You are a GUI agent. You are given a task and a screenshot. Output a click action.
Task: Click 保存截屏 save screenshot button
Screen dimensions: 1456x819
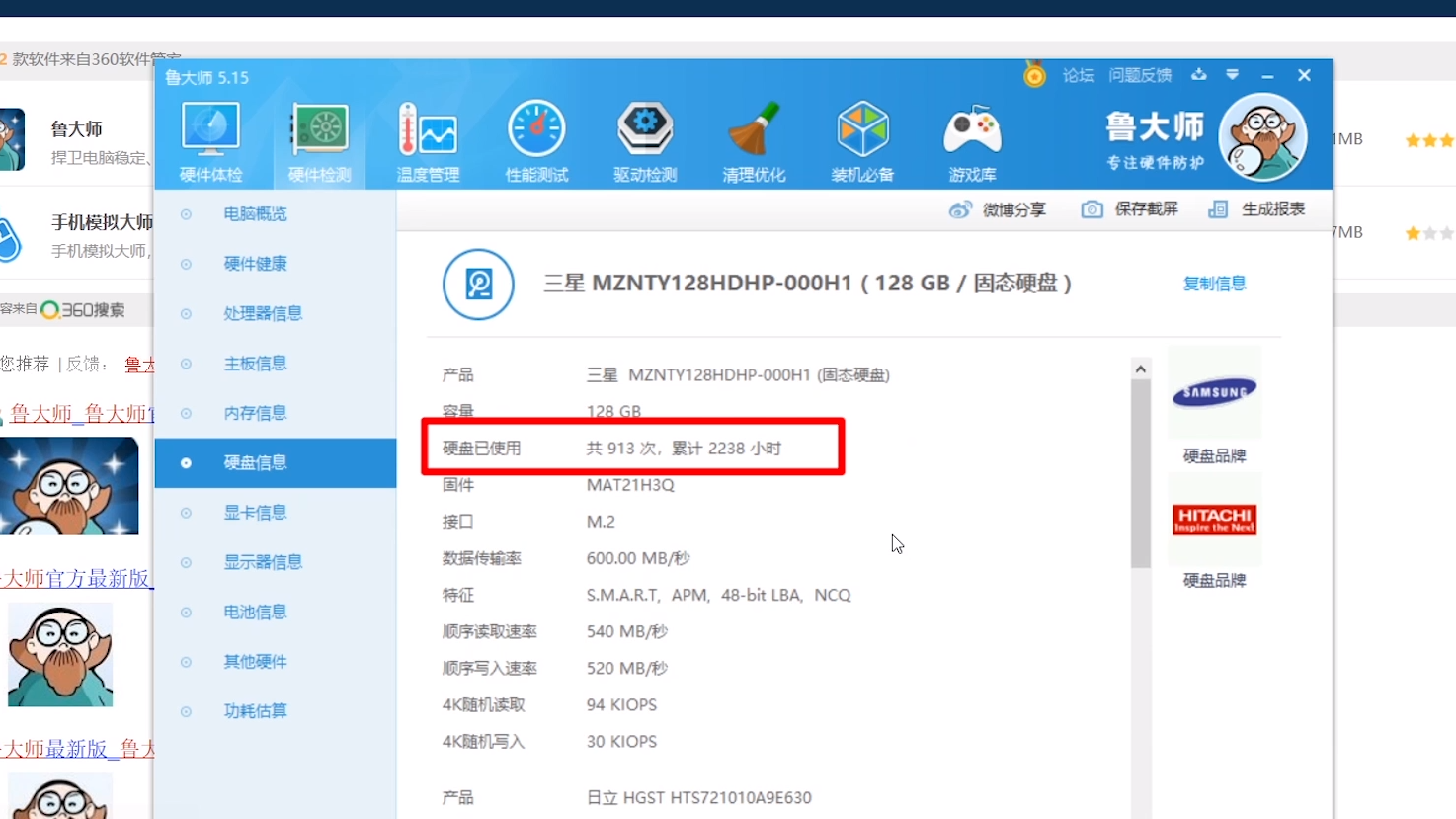click(1130, 209)
